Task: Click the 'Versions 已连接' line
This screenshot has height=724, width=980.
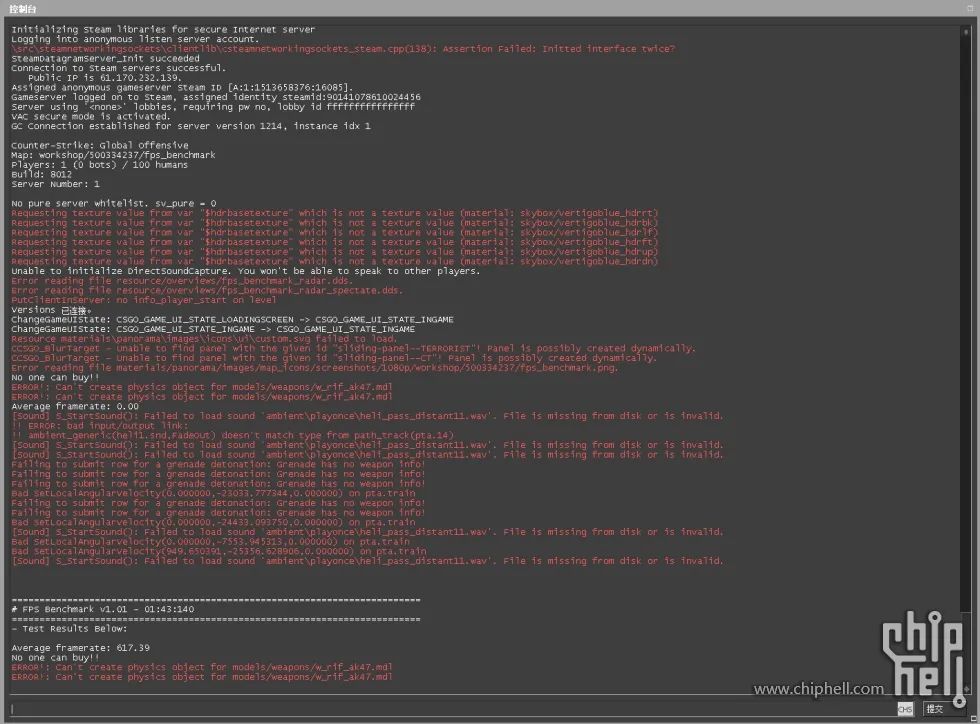Action: point(52,310)
